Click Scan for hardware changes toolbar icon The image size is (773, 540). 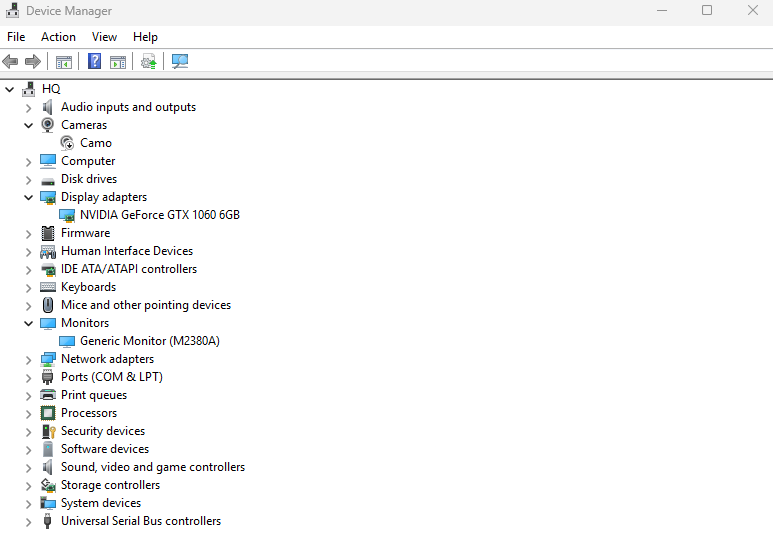point(180,62)
